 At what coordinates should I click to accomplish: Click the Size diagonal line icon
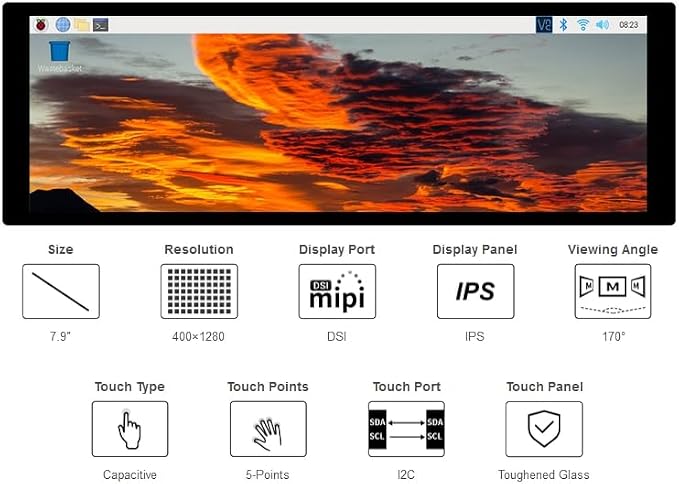[61, 291]
